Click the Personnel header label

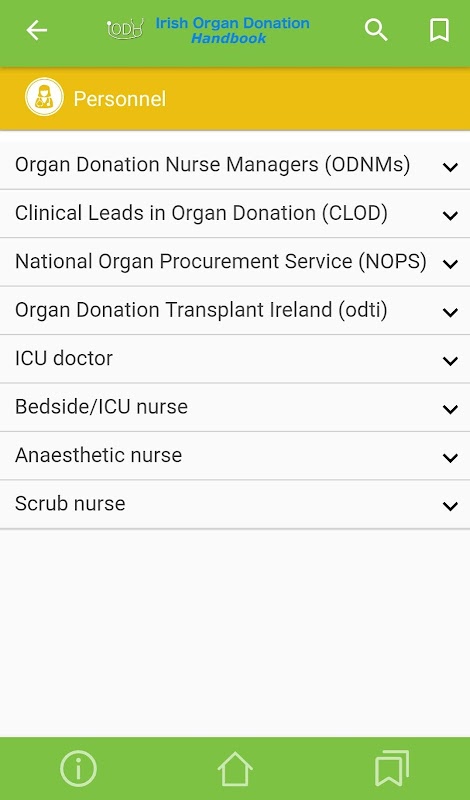[x=119, y=98]
